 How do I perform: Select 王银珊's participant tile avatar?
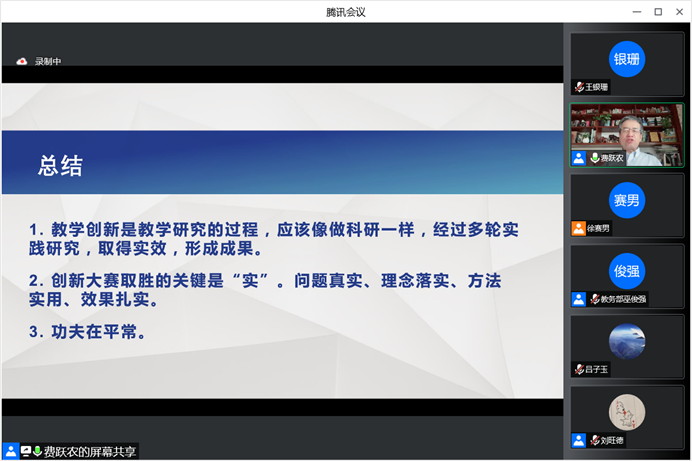coord(627,58)
